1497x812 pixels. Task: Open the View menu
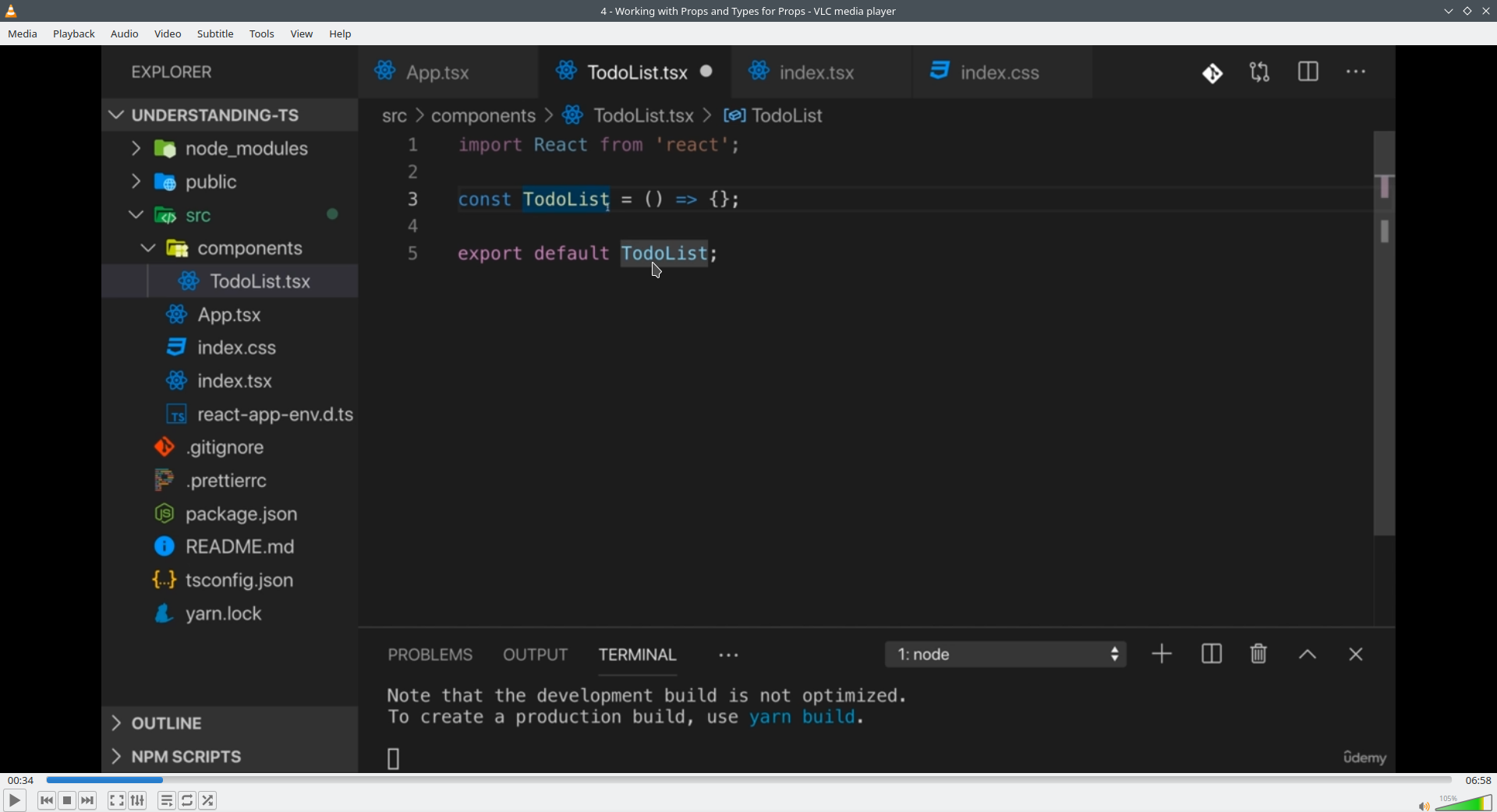pos(302,34)
